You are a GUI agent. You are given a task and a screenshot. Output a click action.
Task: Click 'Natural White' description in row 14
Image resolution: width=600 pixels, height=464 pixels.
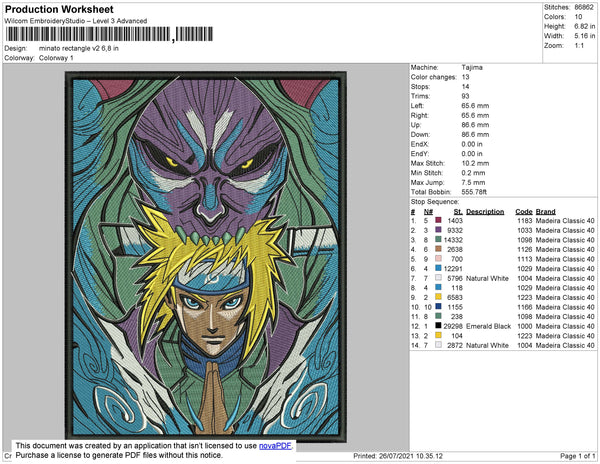pos(487,345)
